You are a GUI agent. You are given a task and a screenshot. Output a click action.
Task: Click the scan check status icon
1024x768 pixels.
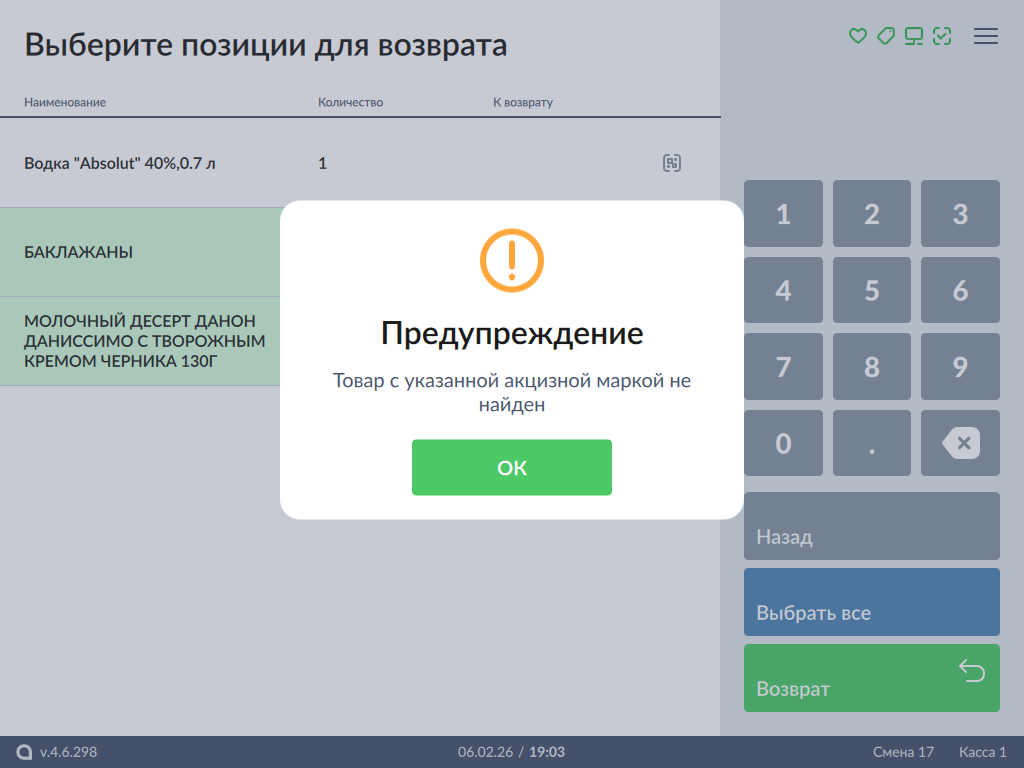(941, 37)
